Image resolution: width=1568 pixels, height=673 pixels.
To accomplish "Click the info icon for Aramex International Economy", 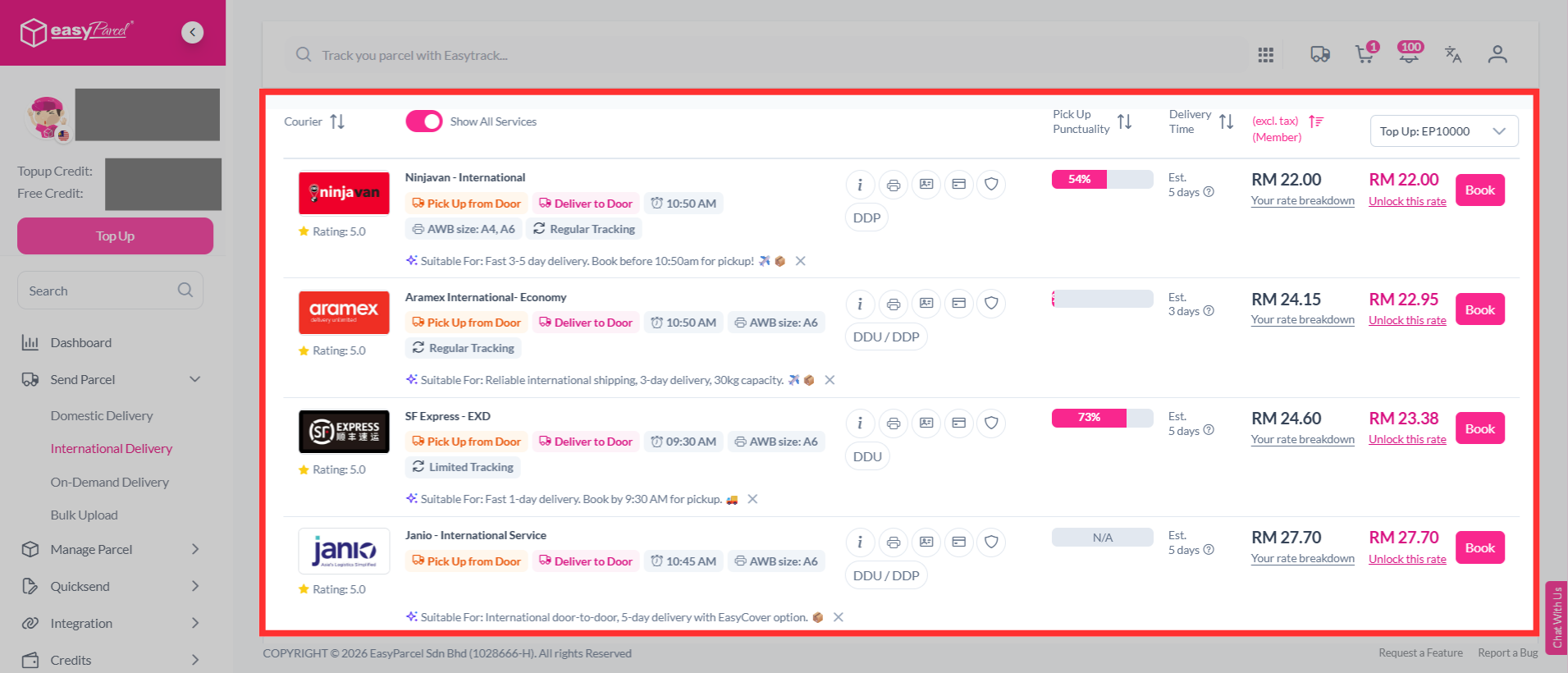I will 860,304.
